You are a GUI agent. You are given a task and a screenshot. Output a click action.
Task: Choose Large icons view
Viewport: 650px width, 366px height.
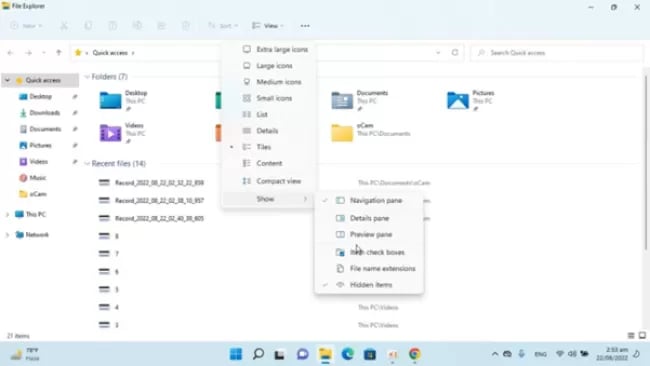(x=268, y=66)
